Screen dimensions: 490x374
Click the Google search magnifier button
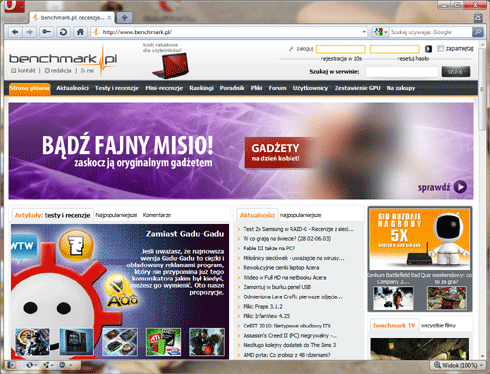(x=477, y=32)
